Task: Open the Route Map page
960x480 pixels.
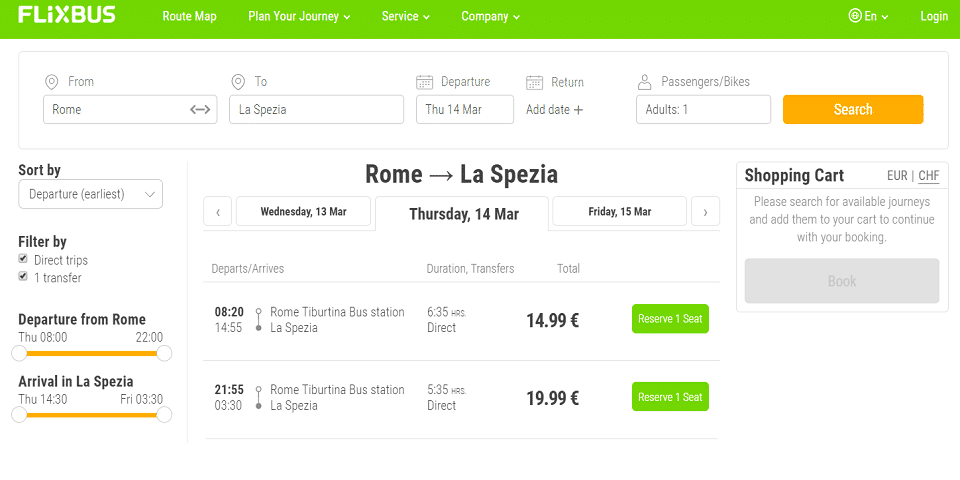Action: click(x=189, y=17)
